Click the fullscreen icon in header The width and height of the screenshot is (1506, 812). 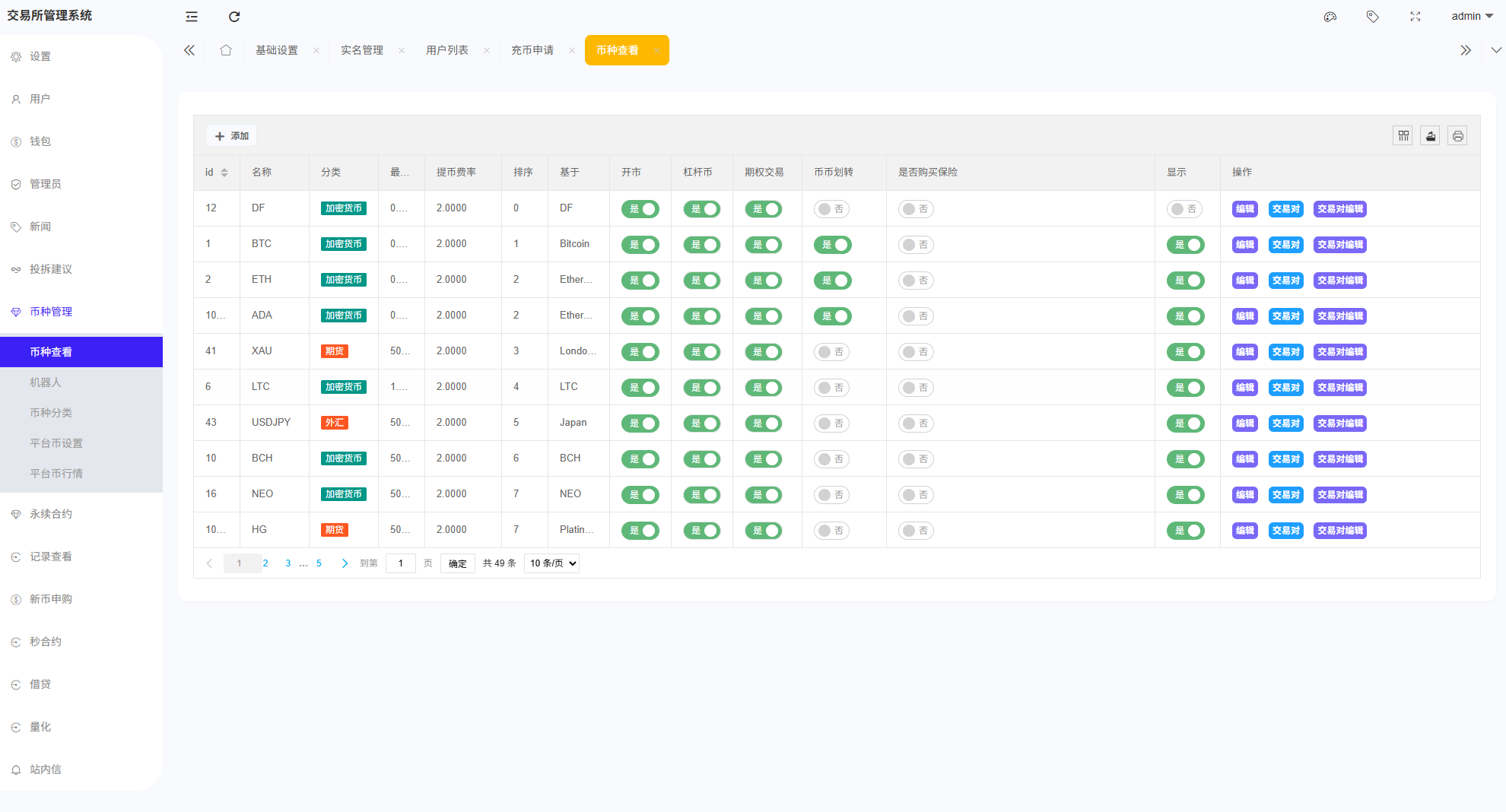[x=1415, y=17]
